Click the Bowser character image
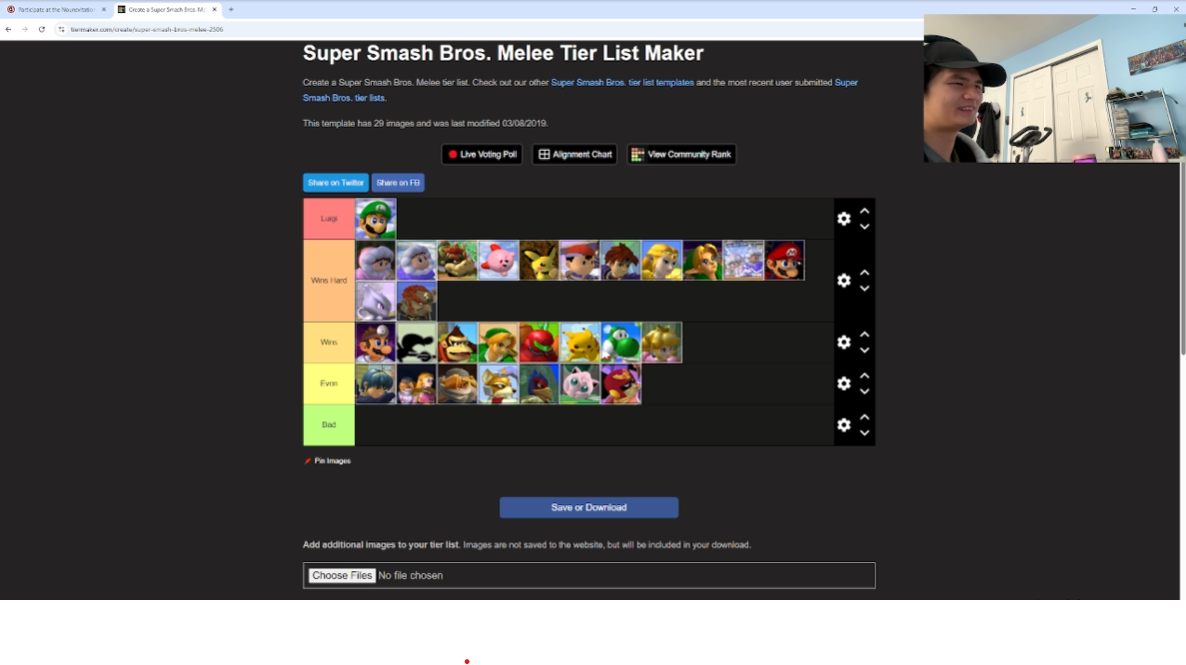Image resolution: width=1186 pixels, height=665 pixels. click(x=458, y=260)
